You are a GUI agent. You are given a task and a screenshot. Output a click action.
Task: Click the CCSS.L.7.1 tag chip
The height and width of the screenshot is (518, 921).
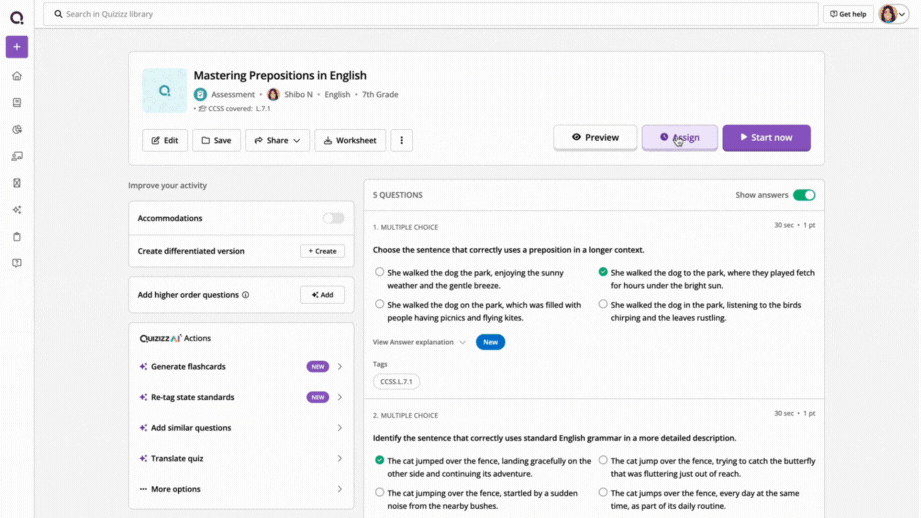396,382
